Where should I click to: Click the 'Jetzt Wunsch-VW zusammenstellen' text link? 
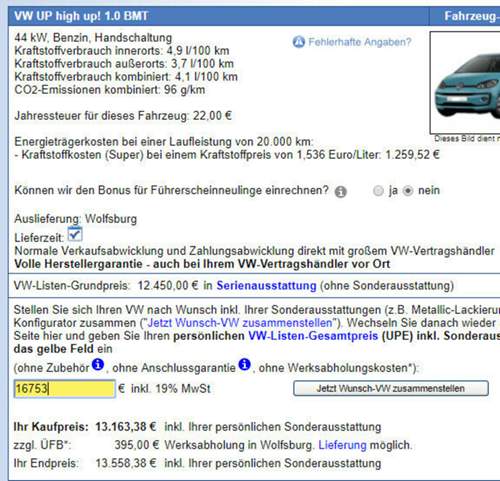240,323
